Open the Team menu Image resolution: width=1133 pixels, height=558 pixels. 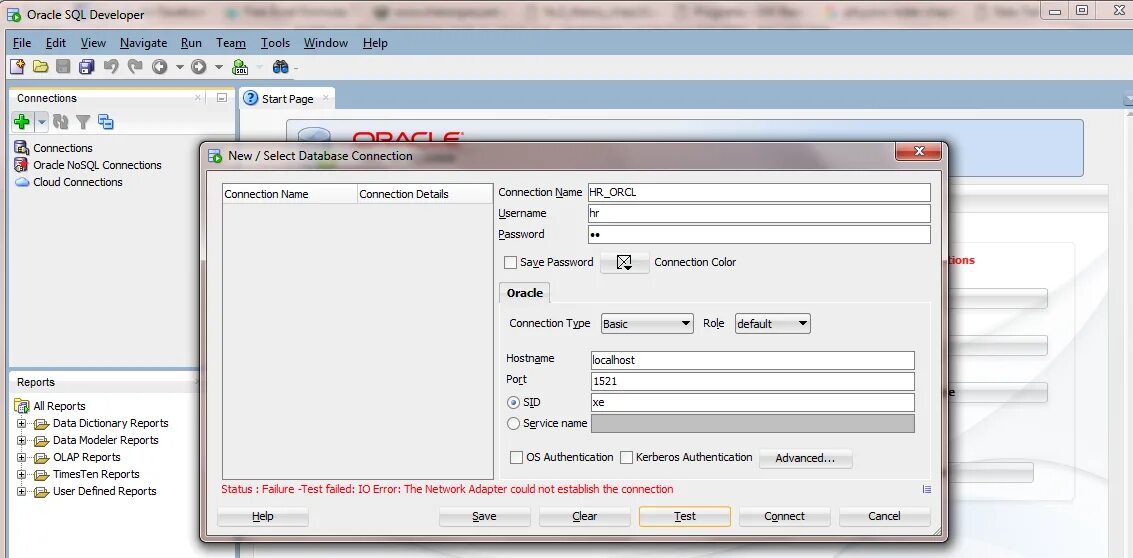(231, 43)
